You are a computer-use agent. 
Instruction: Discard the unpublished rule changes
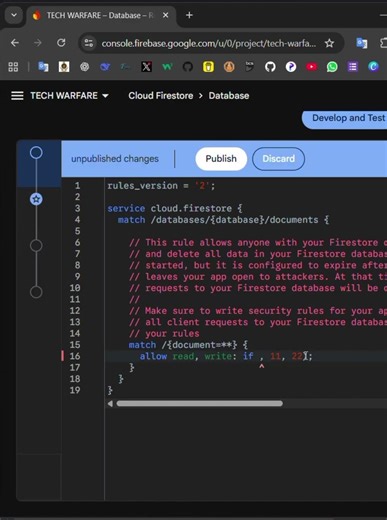[x=278, y=159]
